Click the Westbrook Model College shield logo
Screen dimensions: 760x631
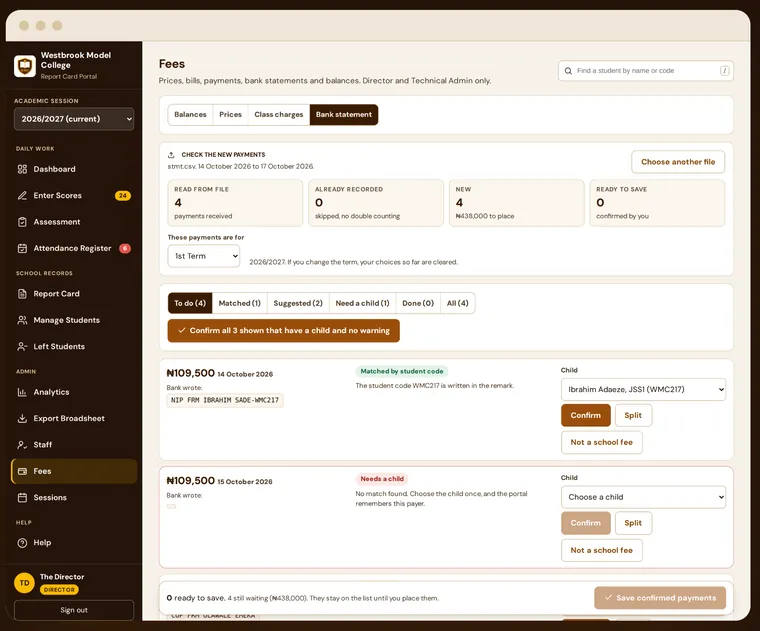(25, 66)
